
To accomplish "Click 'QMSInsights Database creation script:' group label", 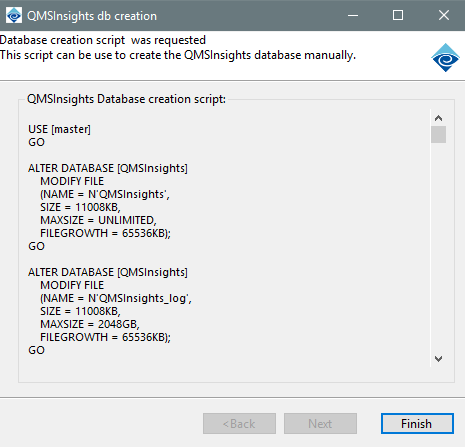I will [126, 99].
